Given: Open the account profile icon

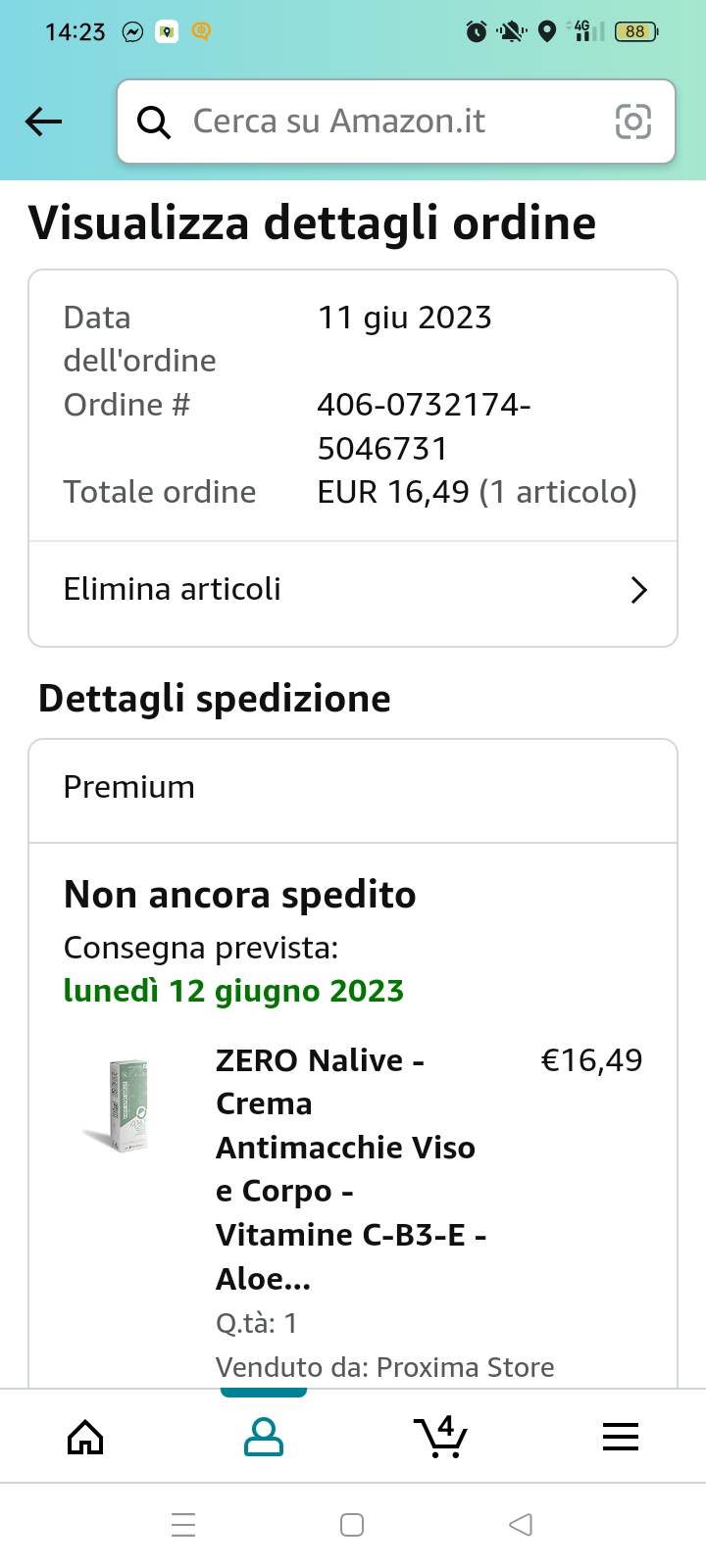Looking at the screenshot, I should point(264,1437).
